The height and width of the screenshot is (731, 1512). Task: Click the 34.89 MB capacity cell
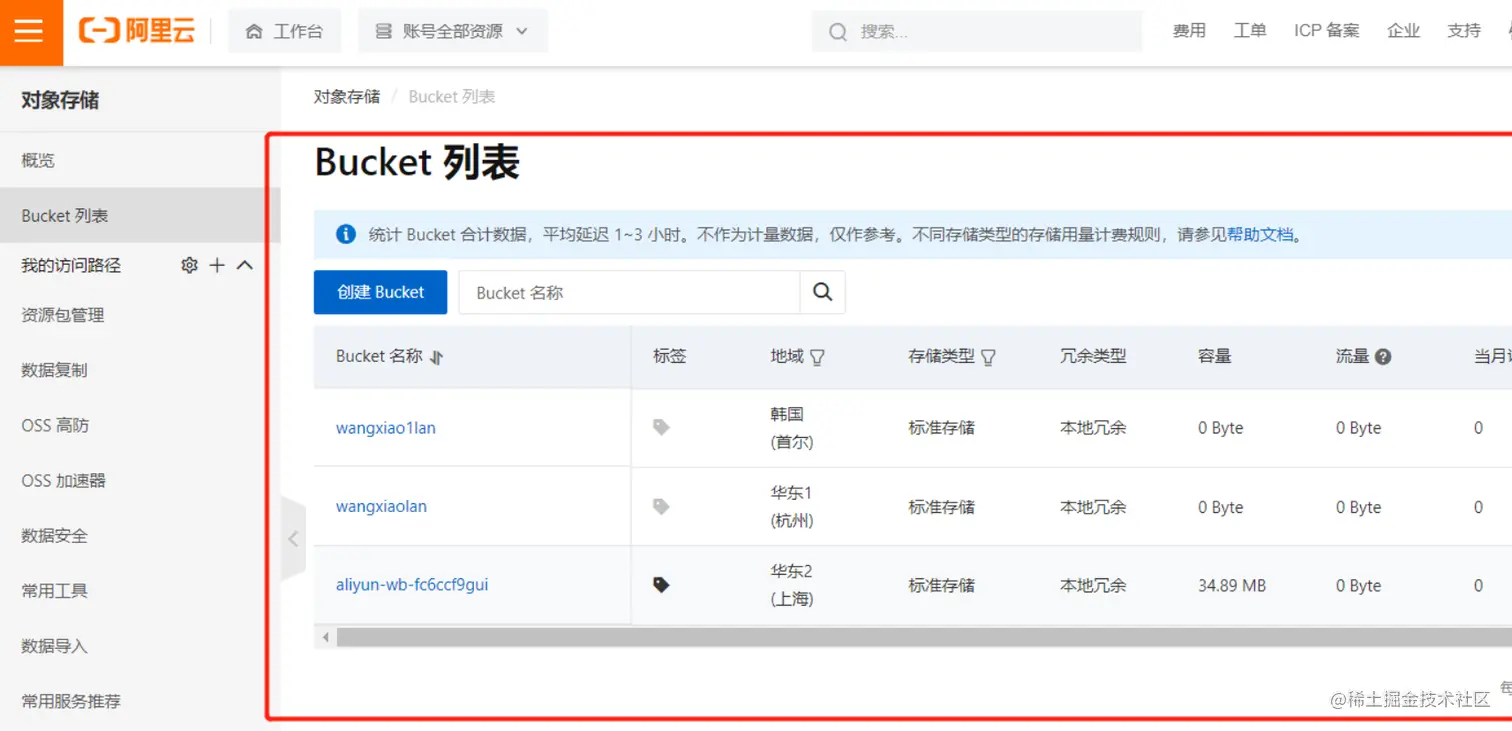(1232, 585)
